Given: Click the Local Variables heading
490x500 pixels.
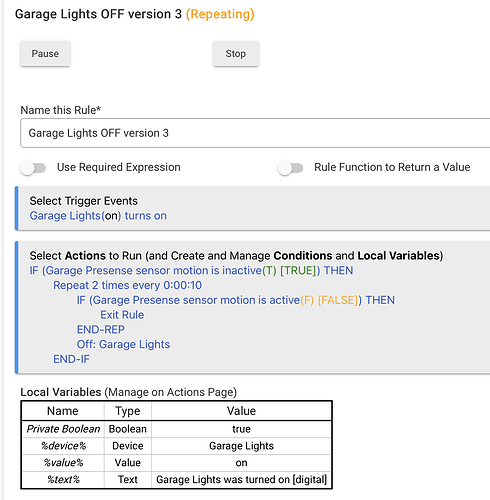Looking at the screenshot, I should pyautogui.click(x=128, y=392).
